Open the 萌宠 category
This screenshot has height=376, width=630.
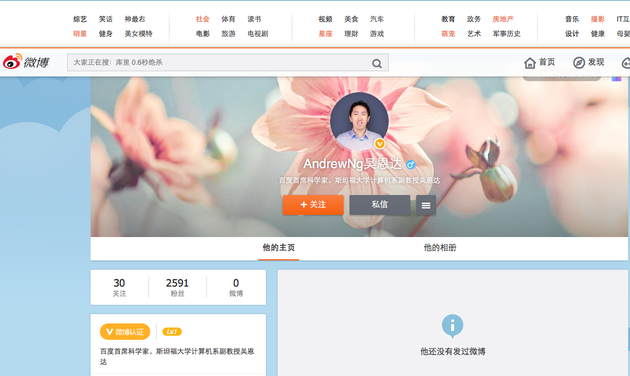(448, 34)
